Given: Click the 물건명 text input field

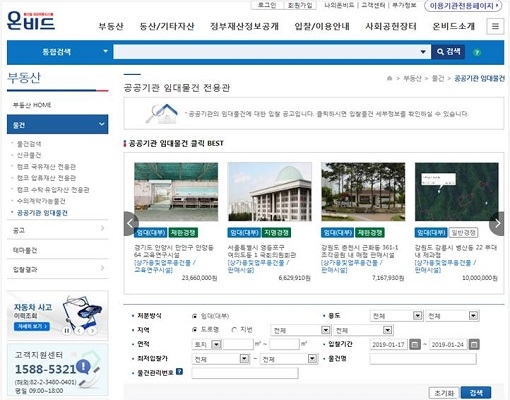Looking at the screenshot, I should click(423, 359).
